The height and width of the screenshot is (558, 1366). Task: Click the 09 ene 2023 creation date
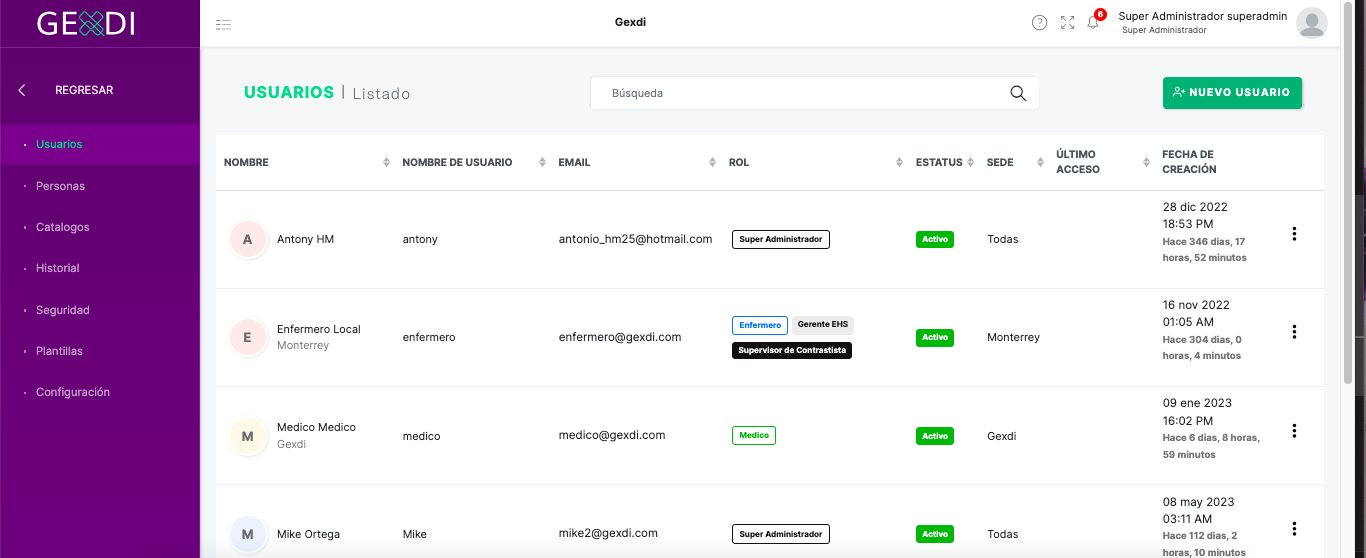[1197, 403]
